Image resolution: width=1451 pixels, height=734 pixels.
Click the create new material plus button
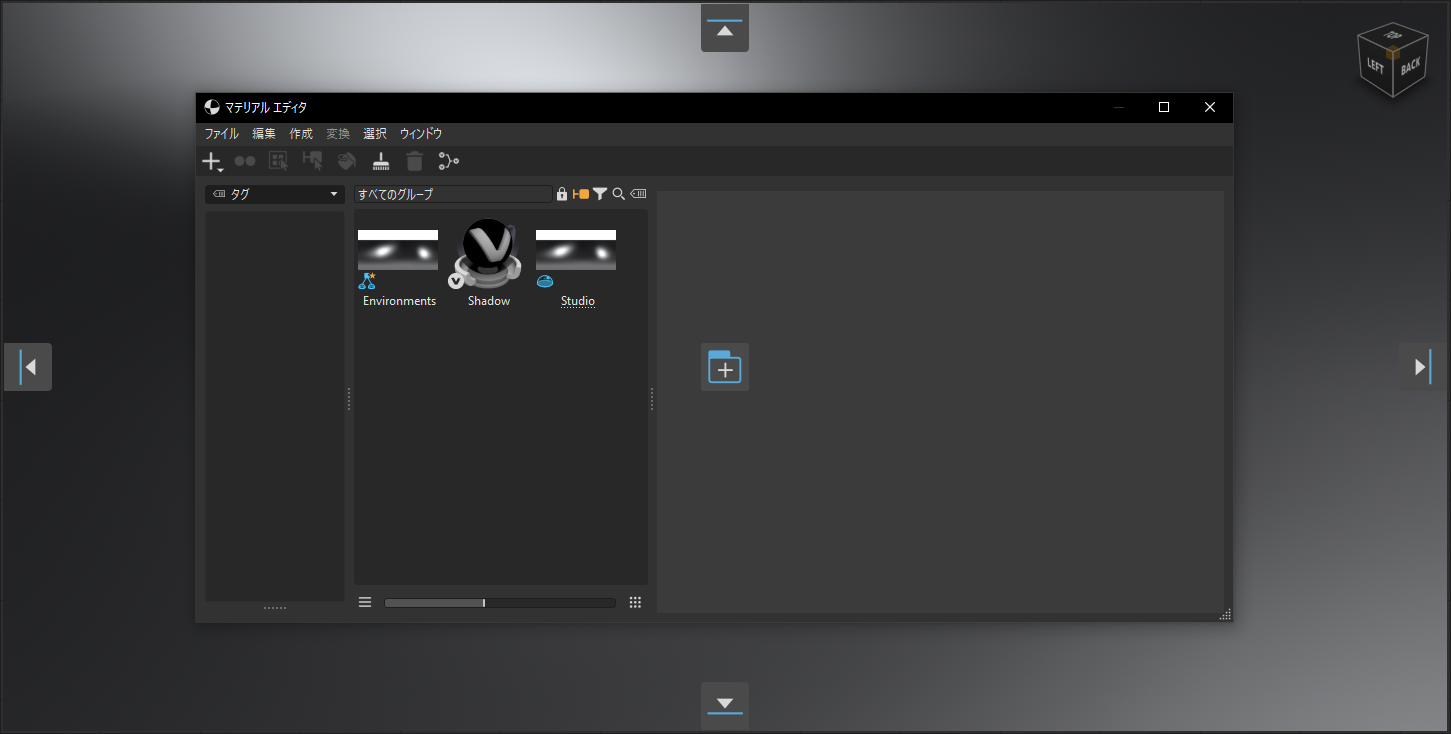point(212,161)
